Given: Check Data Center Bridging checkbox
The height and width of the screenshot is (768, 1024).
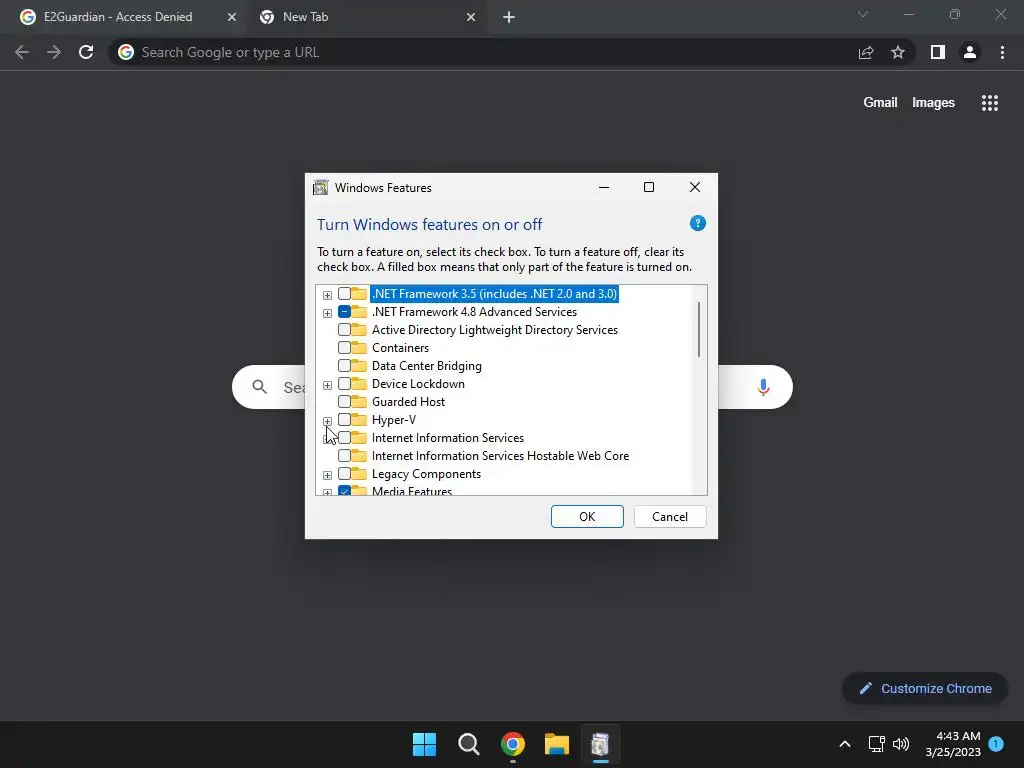Looking at the screenshot, I should (x=344, y=366).
